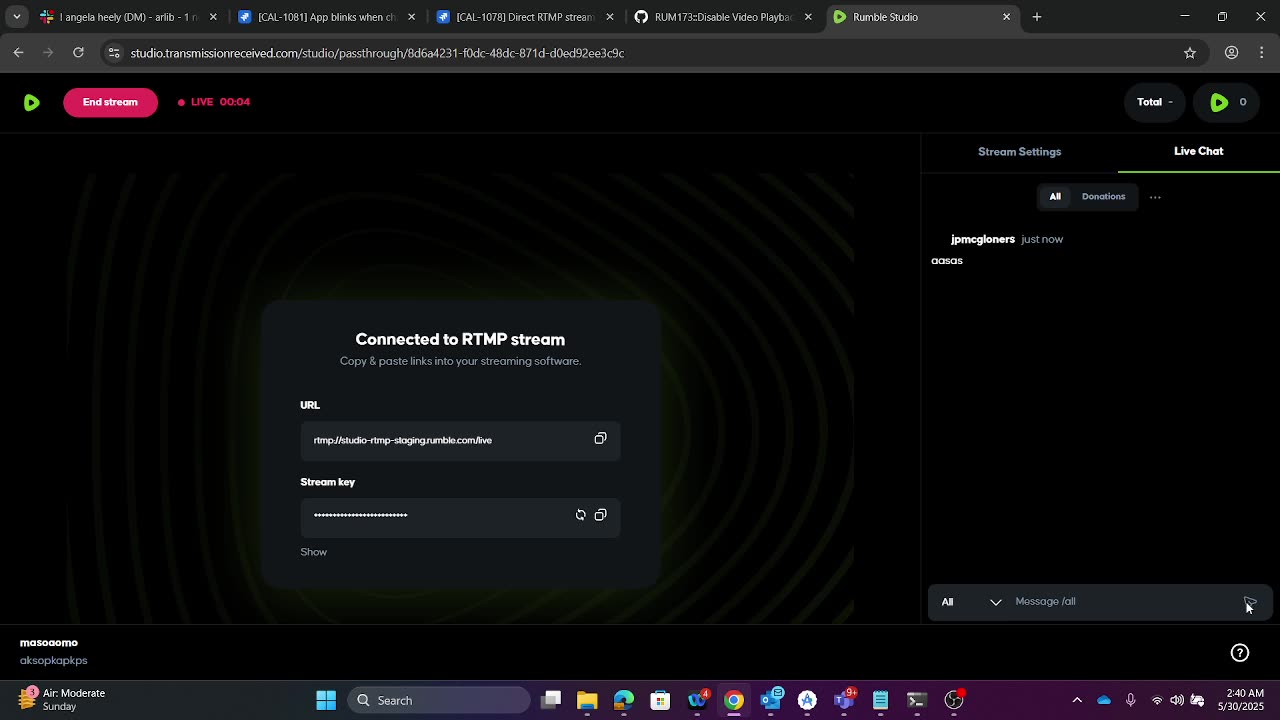Screen dimensions: 1280x720
Task: Click the stream title masoaomo
Action: pyautogui.click(x=49, y=643)
